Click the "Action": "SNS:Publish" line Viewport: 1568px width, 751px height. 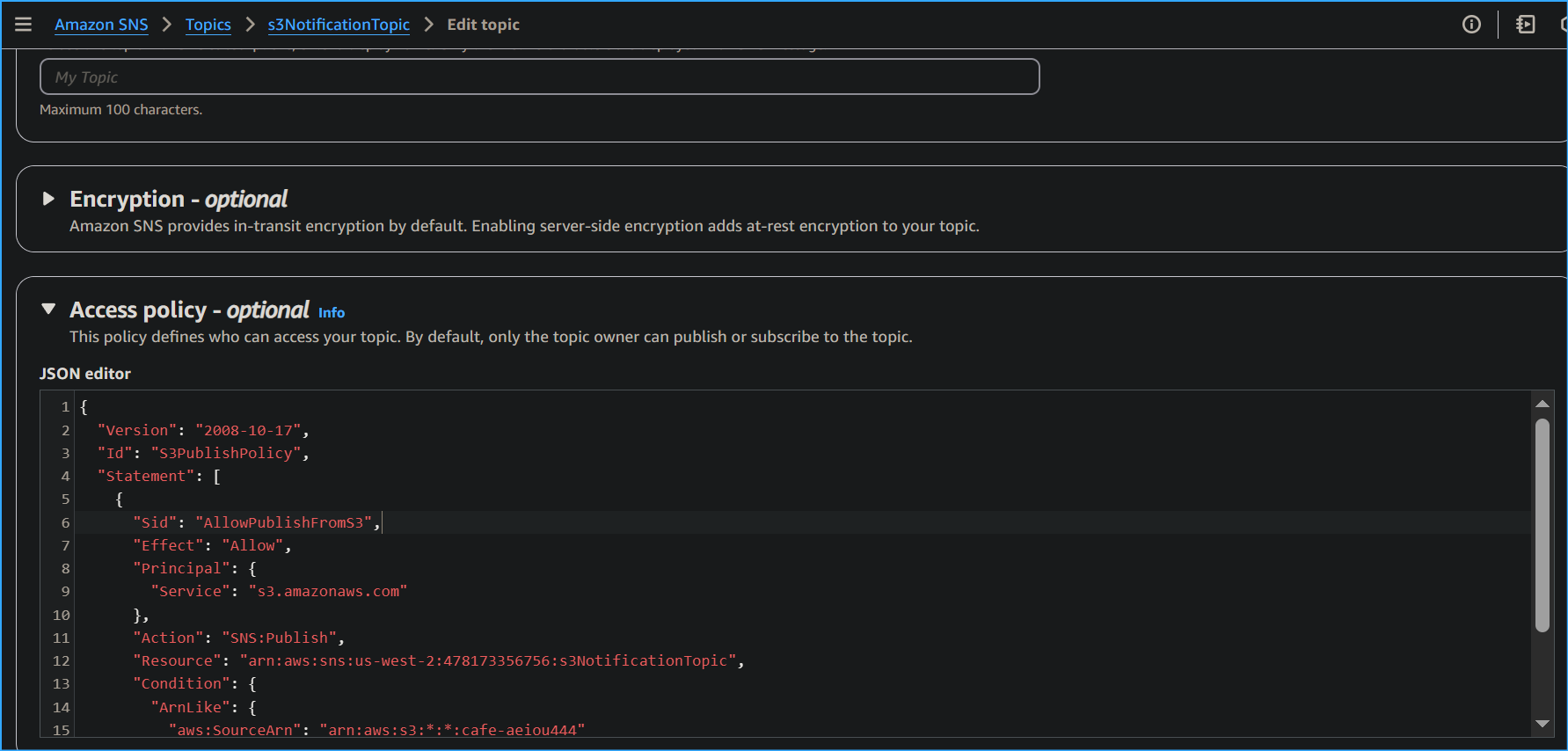[x=238, y=638]
